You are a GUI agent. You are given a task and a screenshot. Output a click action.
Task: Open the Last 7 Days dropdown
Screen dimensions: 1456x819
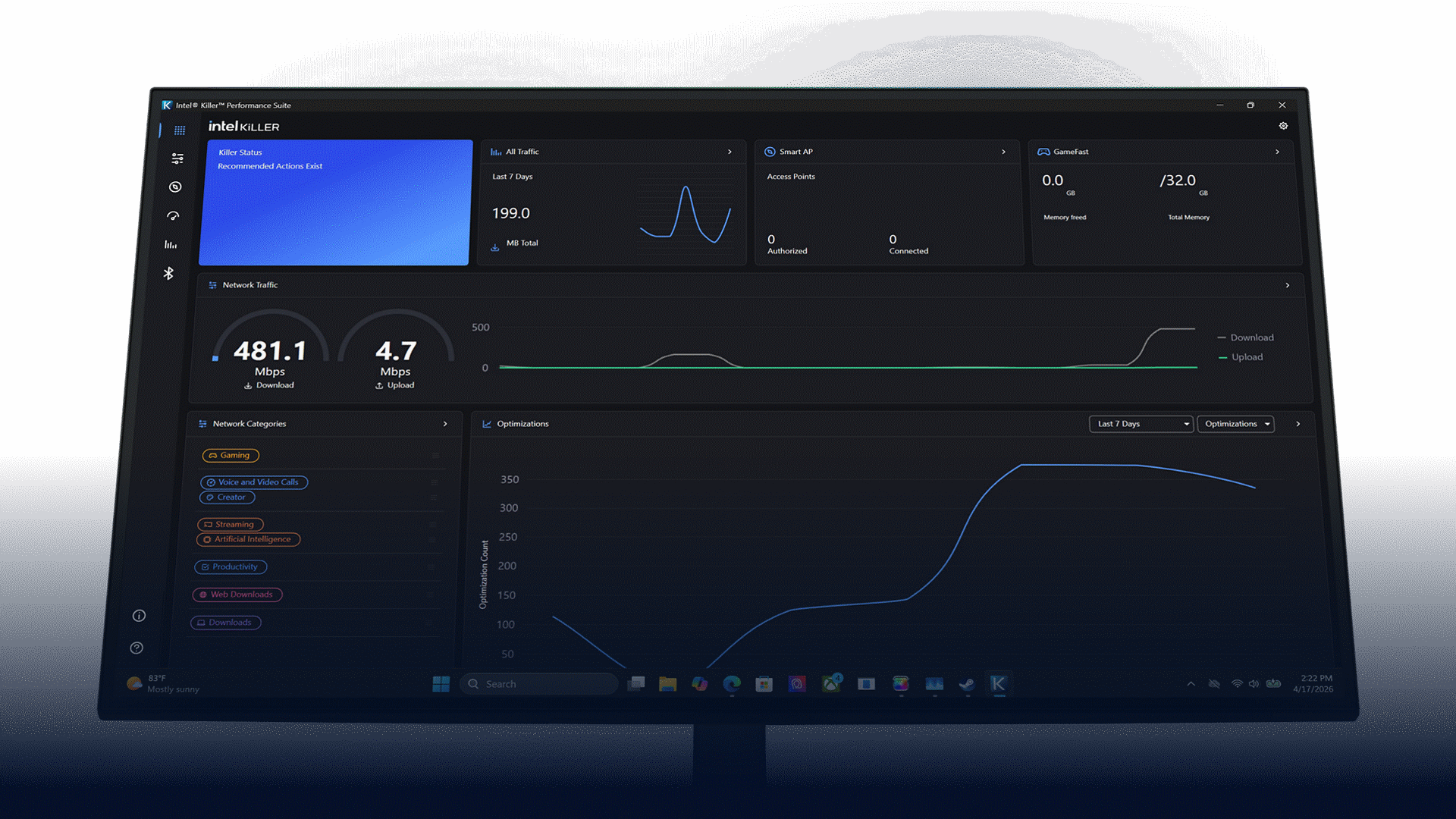(x=1141, y=424)
